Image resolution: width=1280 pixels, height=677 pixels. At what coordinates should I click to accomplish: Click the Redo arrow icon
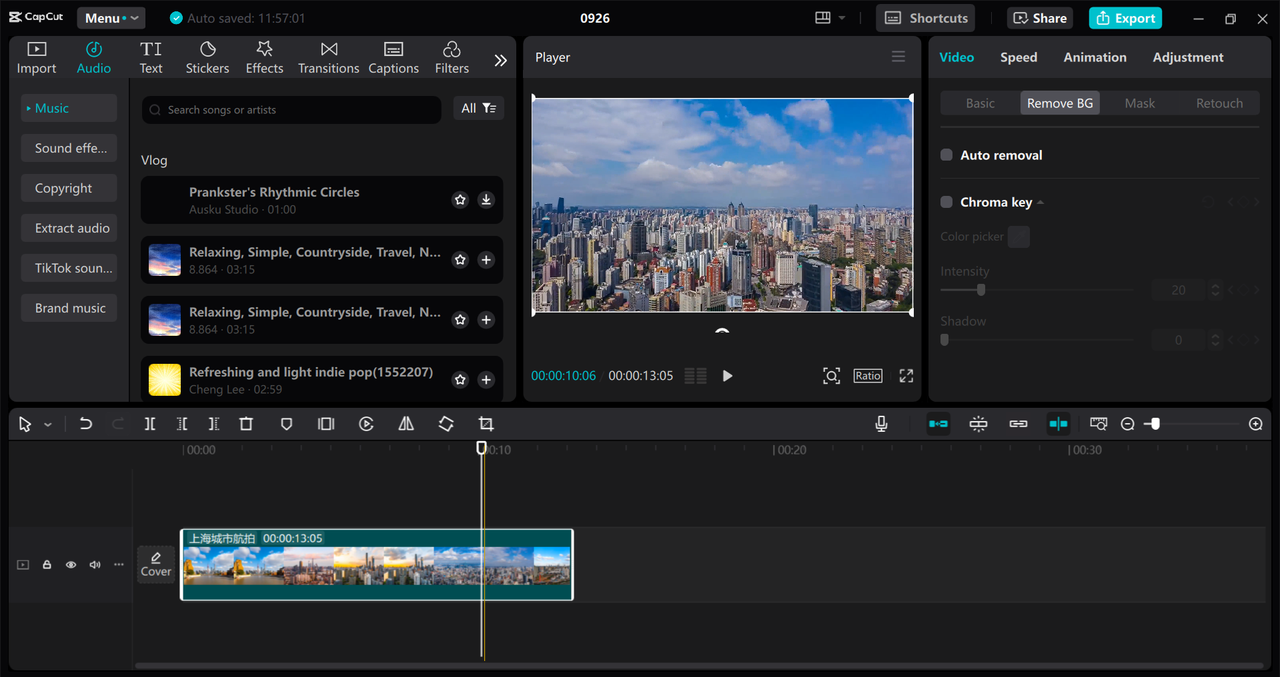[x=118, y=424]
